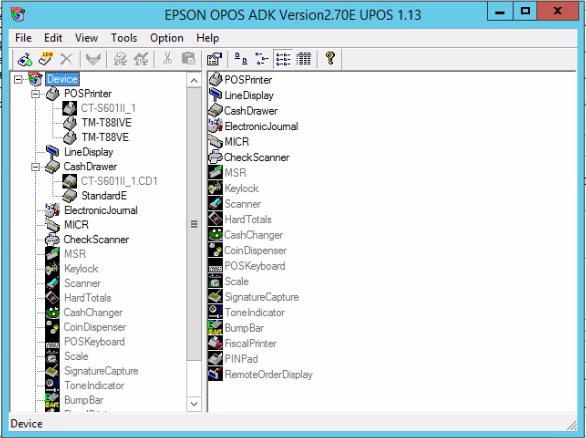Click the tree panel scrollbar thumb
The height and width of the screenshot is (438, 586).
click(x=194, y=224)
